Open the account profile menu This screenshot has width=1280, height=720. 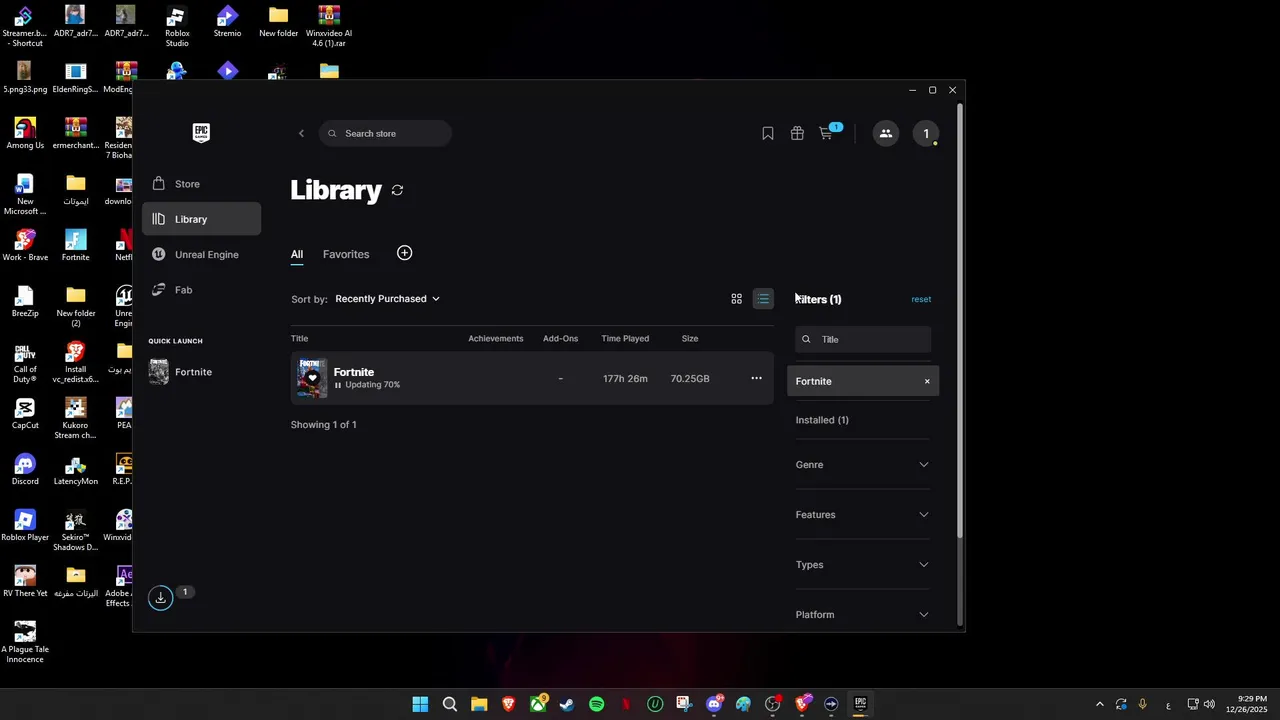pyautogui.click(x=926, y=133)
